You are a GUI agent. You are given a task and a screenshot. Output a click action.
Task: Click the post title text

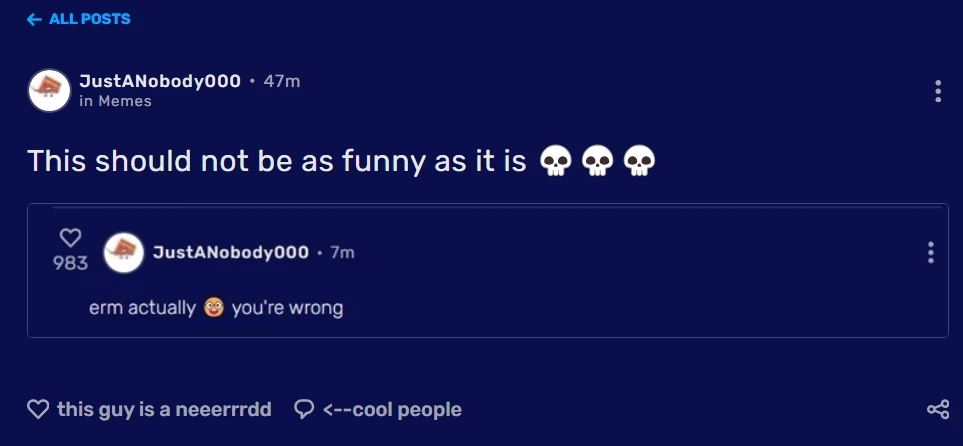(x=276, y=160)
